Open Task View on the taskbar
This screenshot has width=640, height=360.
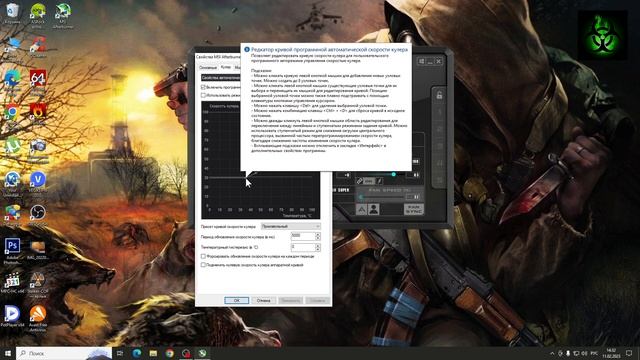click(120, 353)
